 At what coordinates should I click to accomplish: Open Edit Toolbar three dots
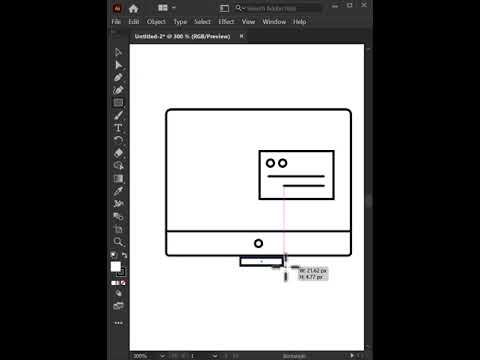[x=118, y=323]
